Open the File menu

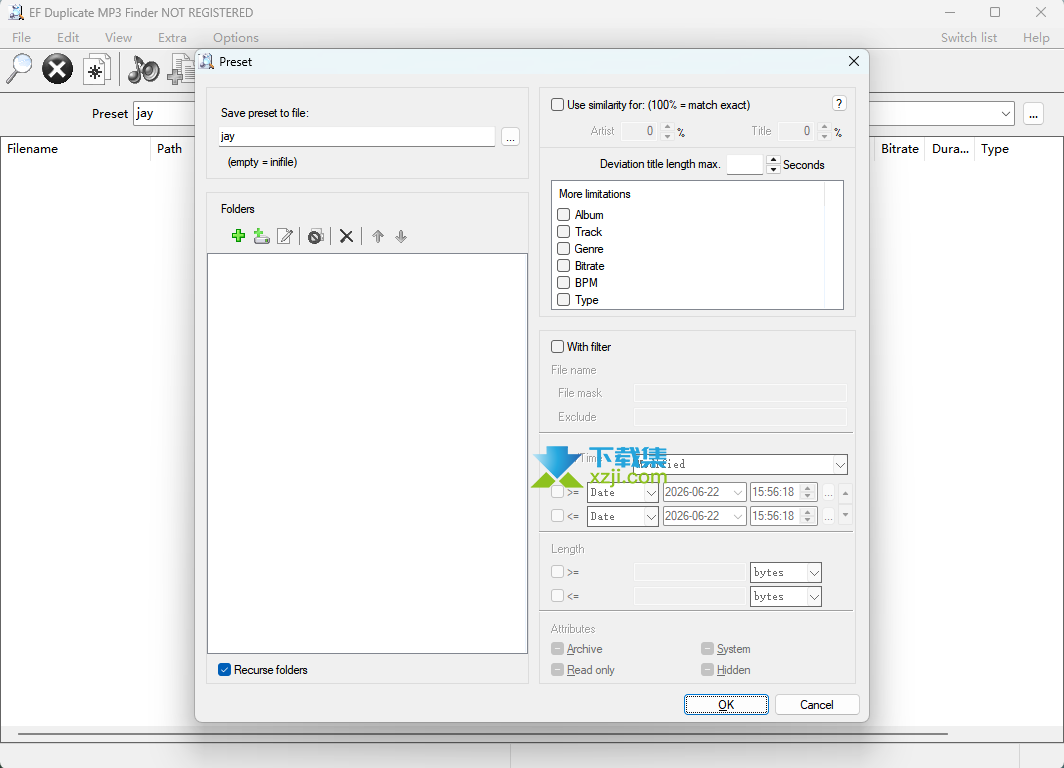21,37
